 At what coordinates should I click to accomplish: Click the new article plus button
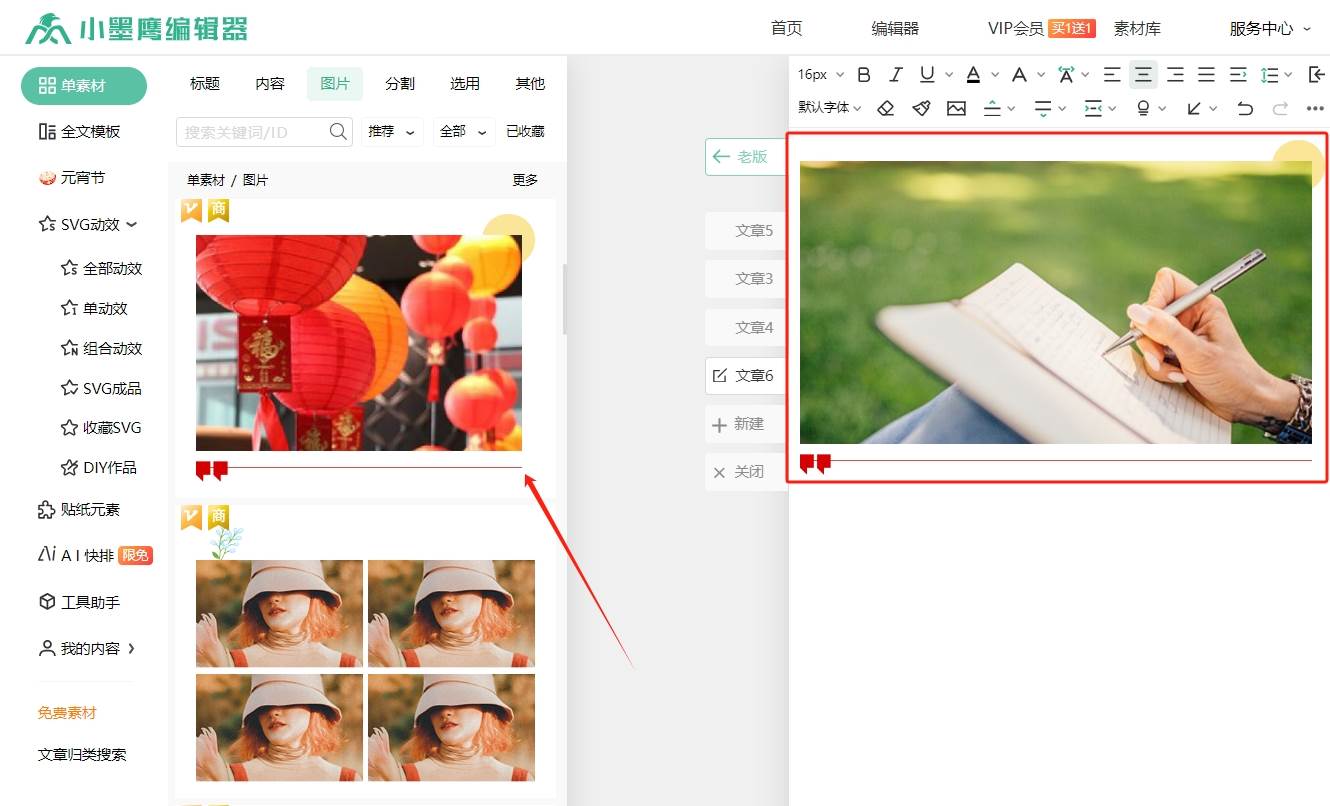(x=738, y=424)
